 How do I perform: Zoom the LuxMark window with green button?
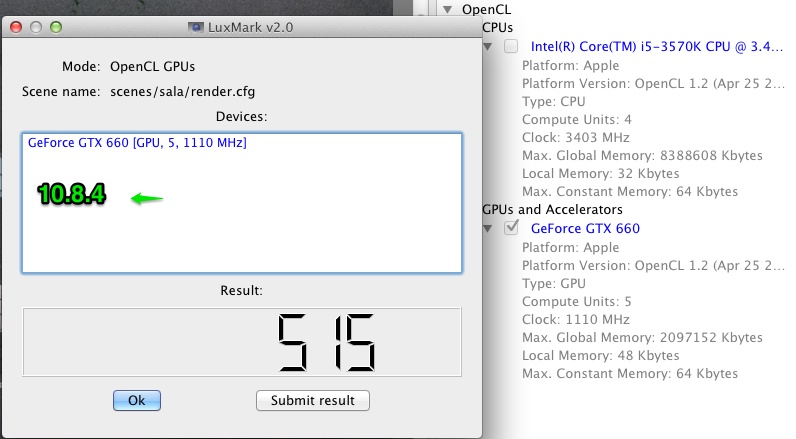[x=56, y=27]
